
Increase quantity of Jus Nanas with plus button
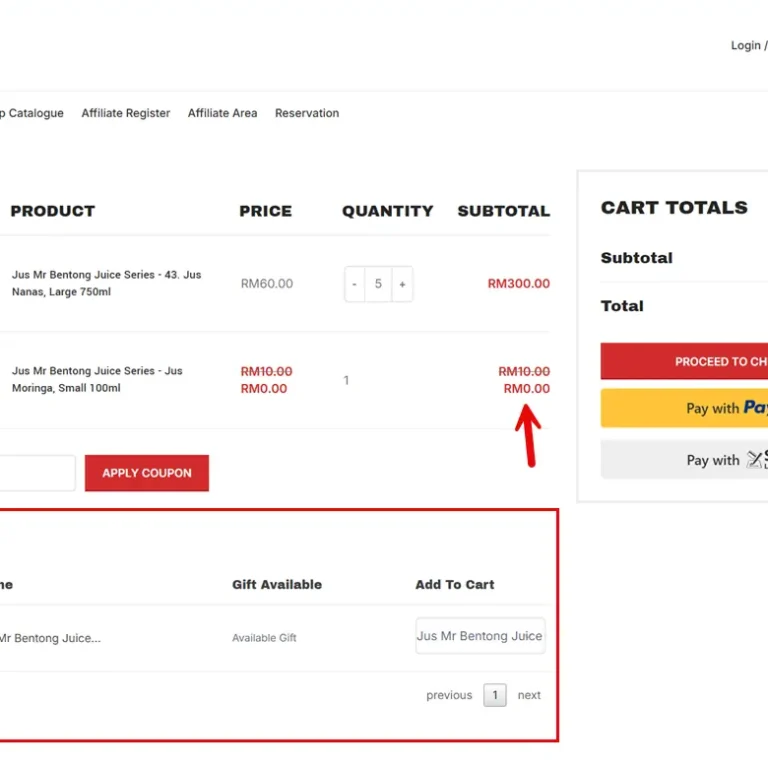pos(402,284)
